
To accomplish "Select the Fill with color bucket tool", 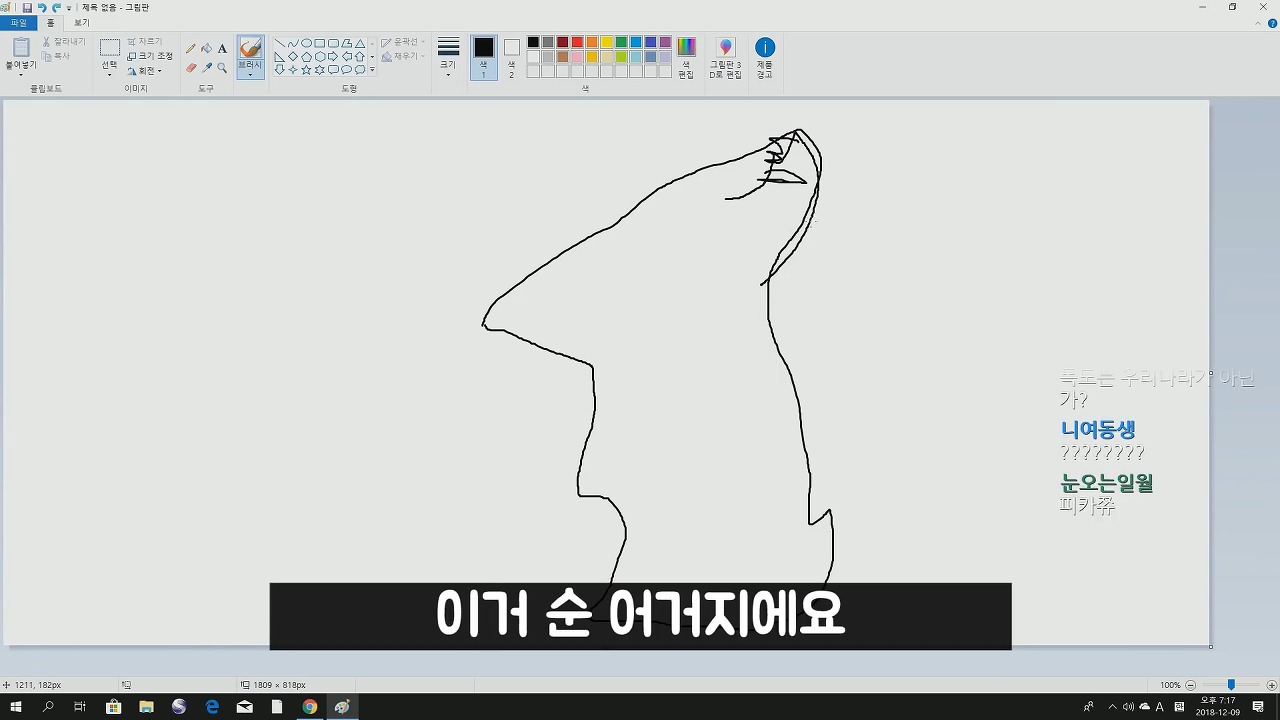I will pyautogui.click(x=206, y=48).
